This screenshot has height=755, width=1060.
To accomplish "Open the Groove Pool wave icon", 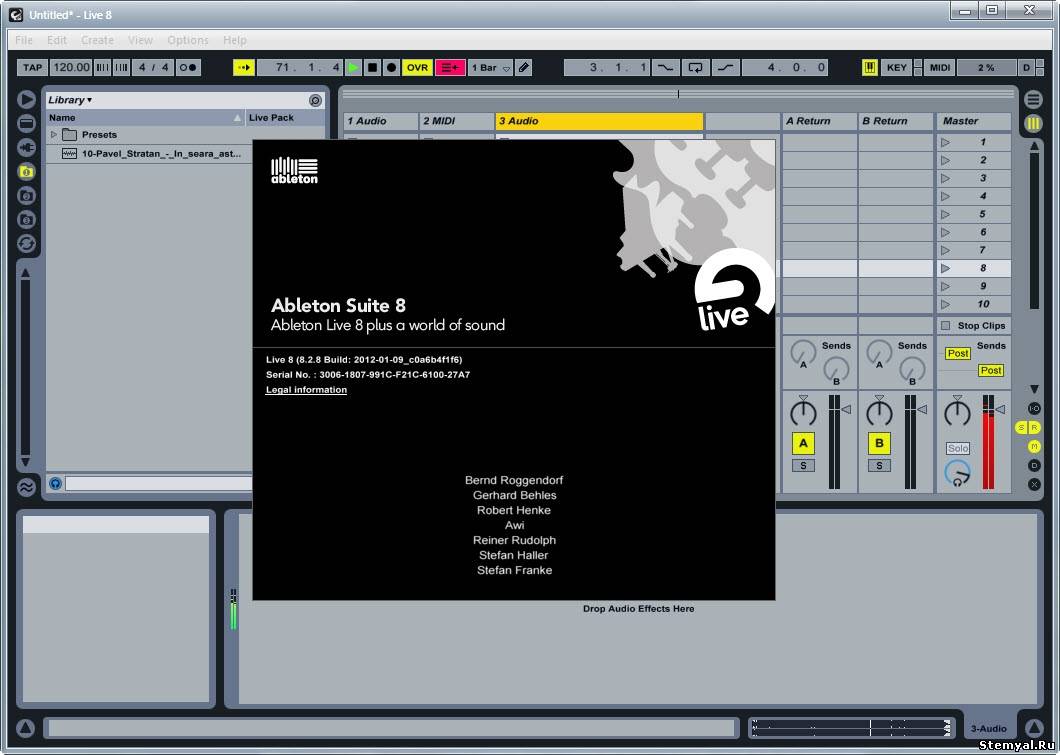I will [26, 487].
